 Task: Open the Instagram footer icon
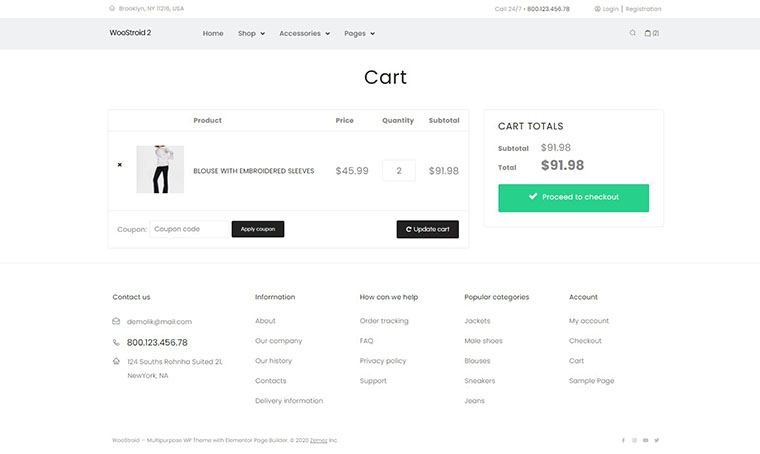[635, 440]
